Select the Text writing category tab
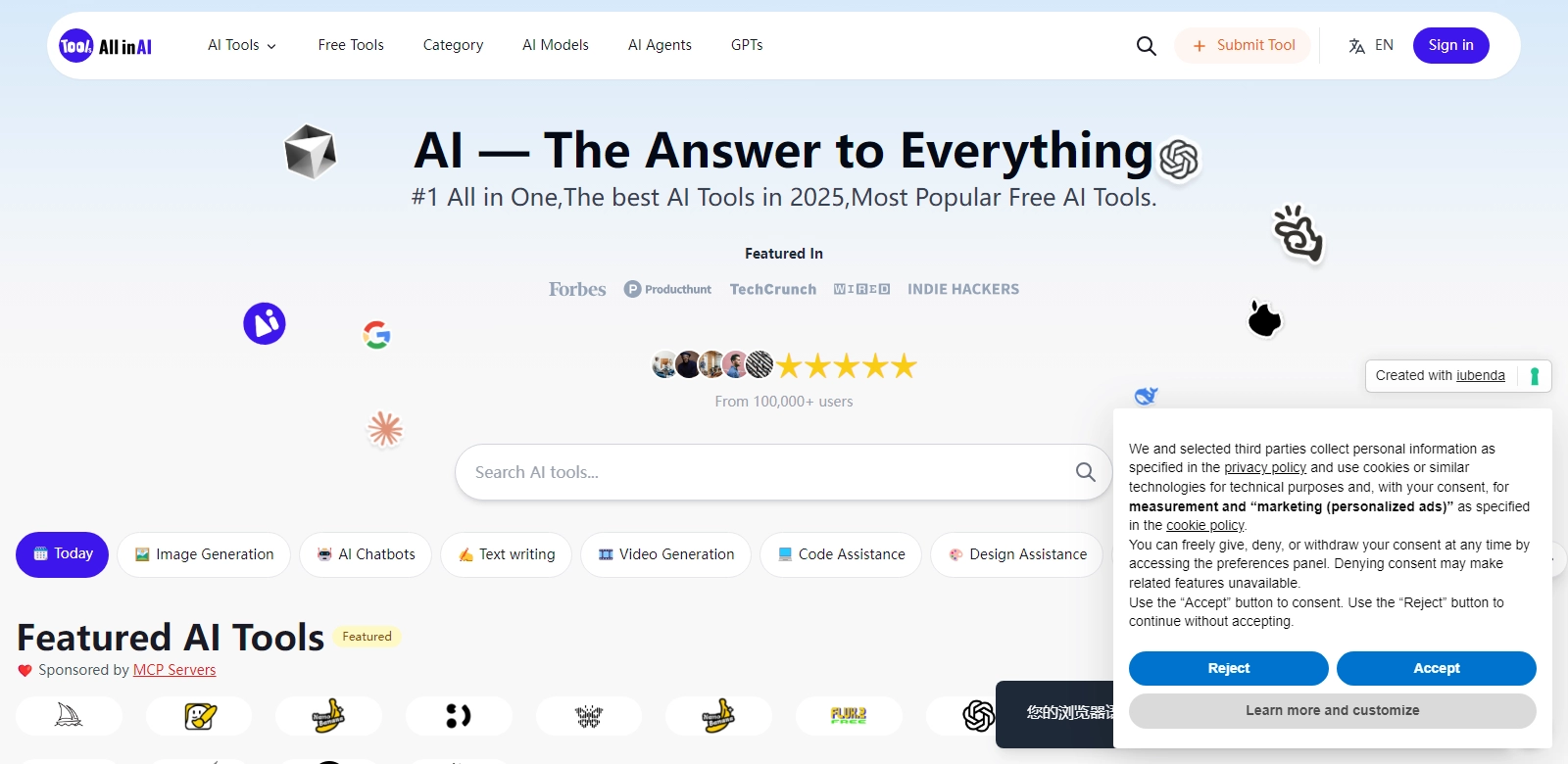This screenshot has height=764, width=1568. coord(507,554)
